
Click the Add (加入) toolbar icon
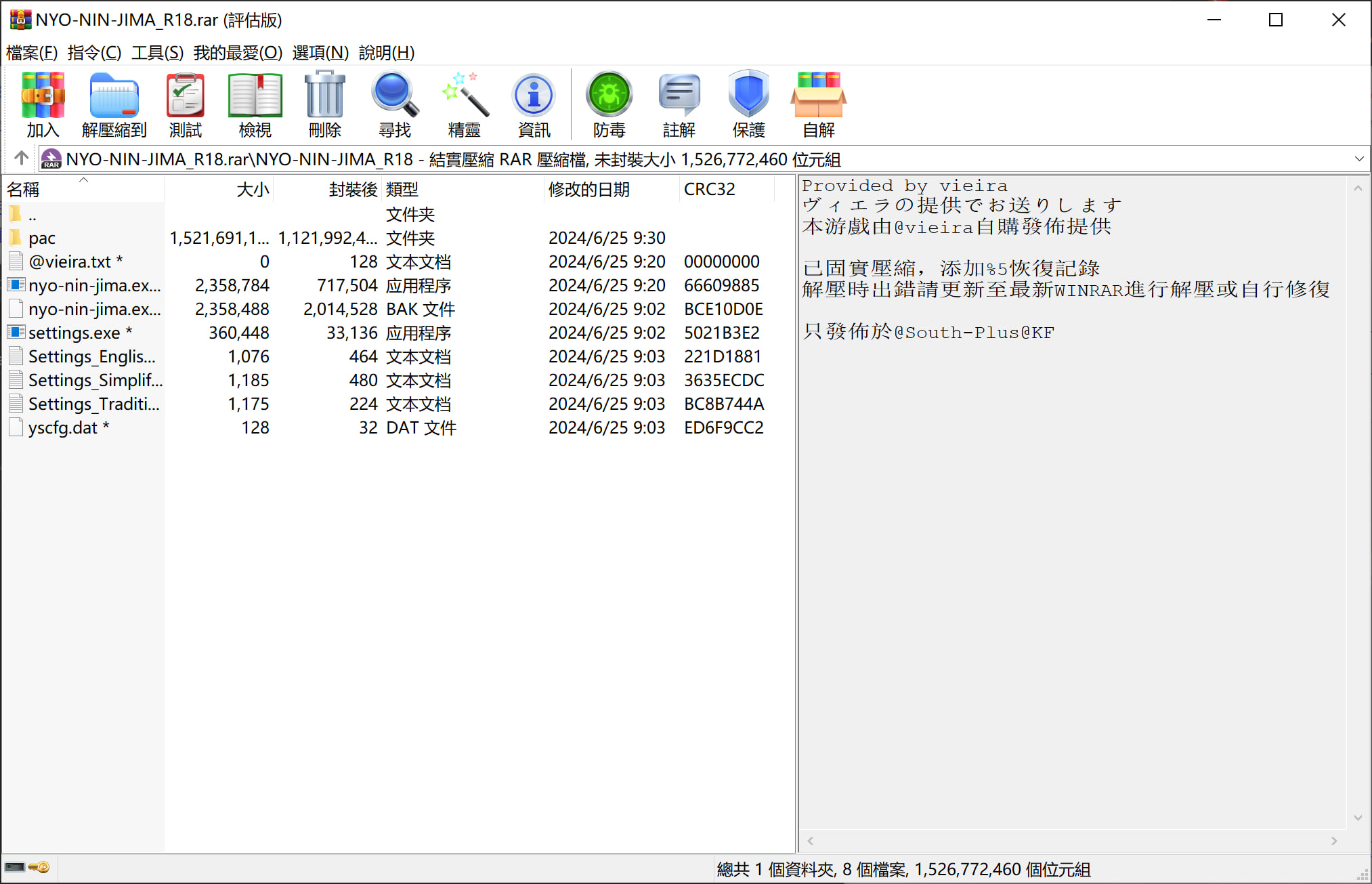43,104
